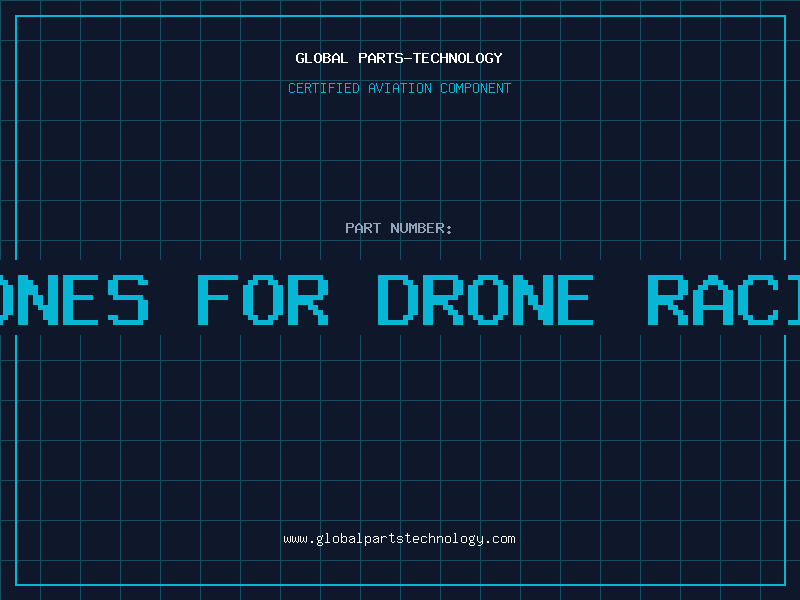
Task: Select the word CERTIFIED in the subtitle
Action: coord(324,88)
